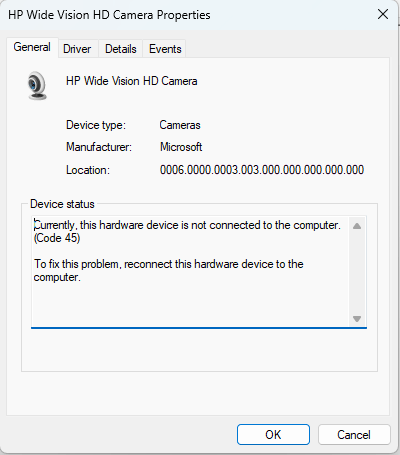Viewport: 400px width, 455px height.
Task: Open the Details tab
Action: (x=121, y=49)
